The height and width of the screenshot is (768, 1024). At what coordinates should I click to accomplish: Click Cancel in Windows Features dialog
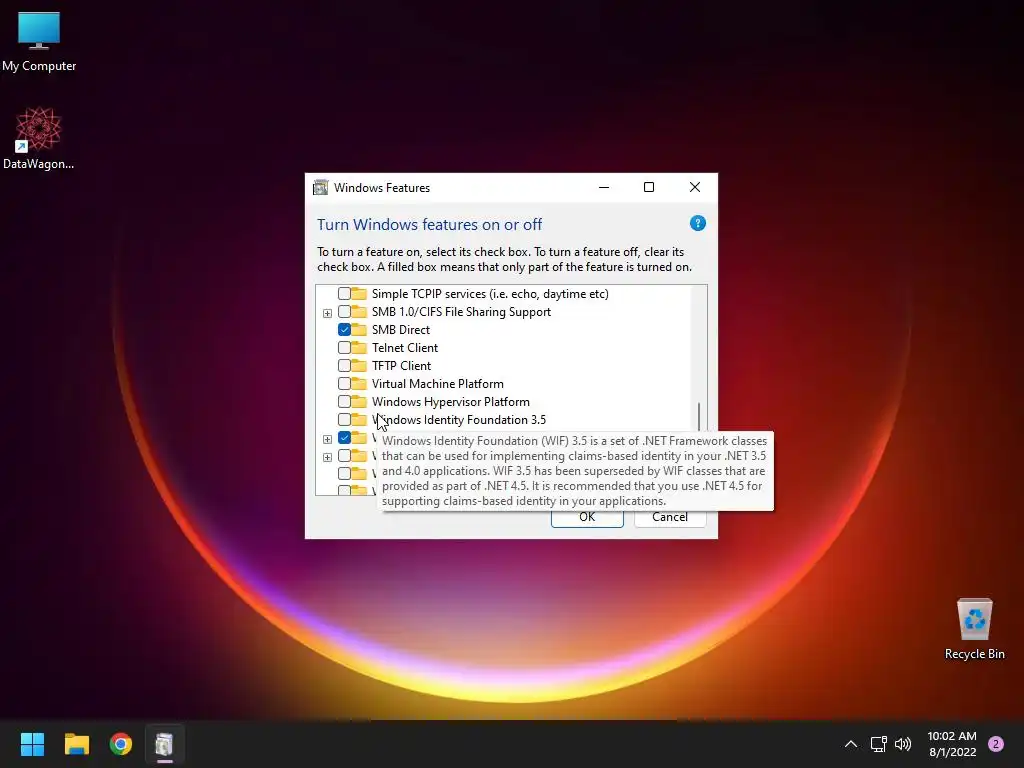point(670,517)
